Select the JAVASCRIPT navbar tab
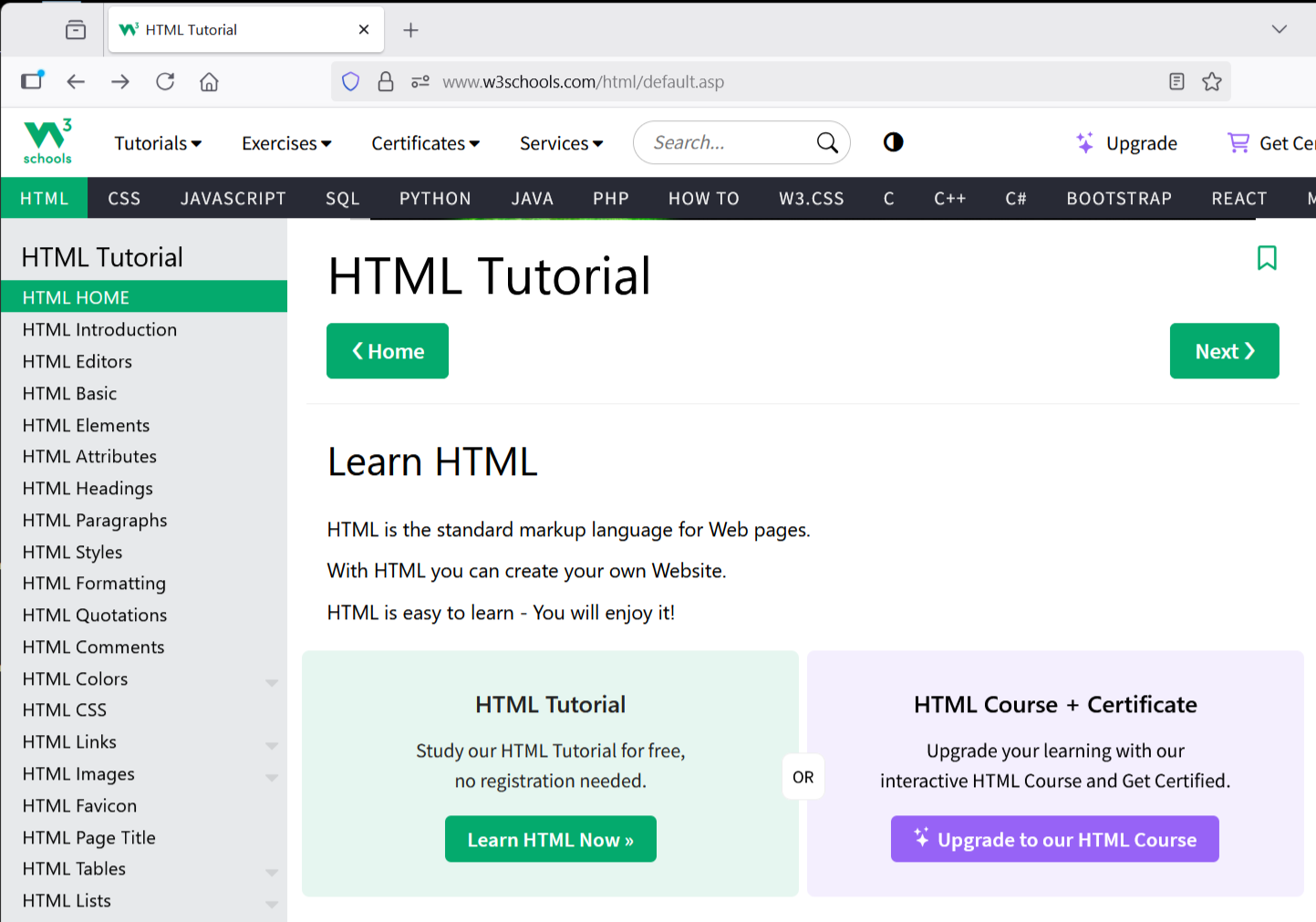This screenshot has width=1316, height=922. [233, 198]
